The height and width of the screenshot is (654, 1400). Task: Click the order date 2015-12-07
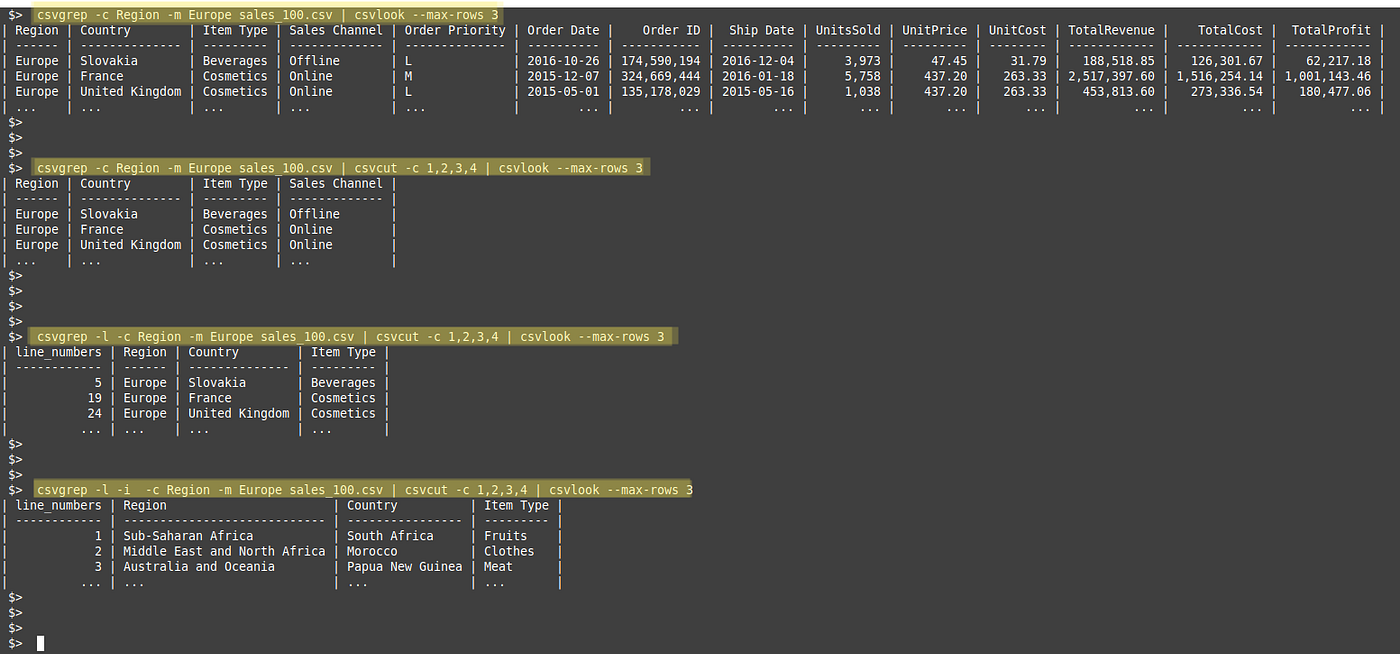[x=563, y=76]
